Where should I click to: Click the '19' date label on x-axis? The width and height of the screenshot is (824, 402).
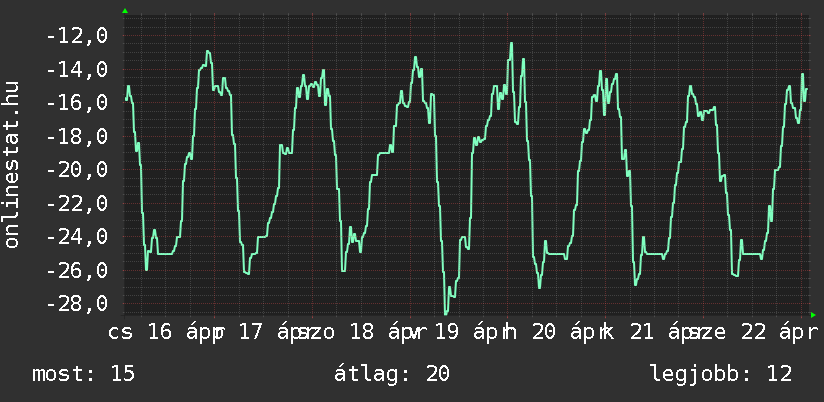click(x=447, y=332)
